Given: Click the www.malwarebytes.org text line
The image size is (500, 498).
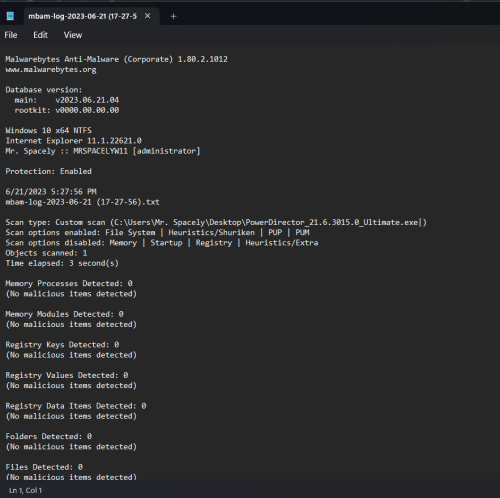Looking at the screenshot, I should [x=51, y=70].
